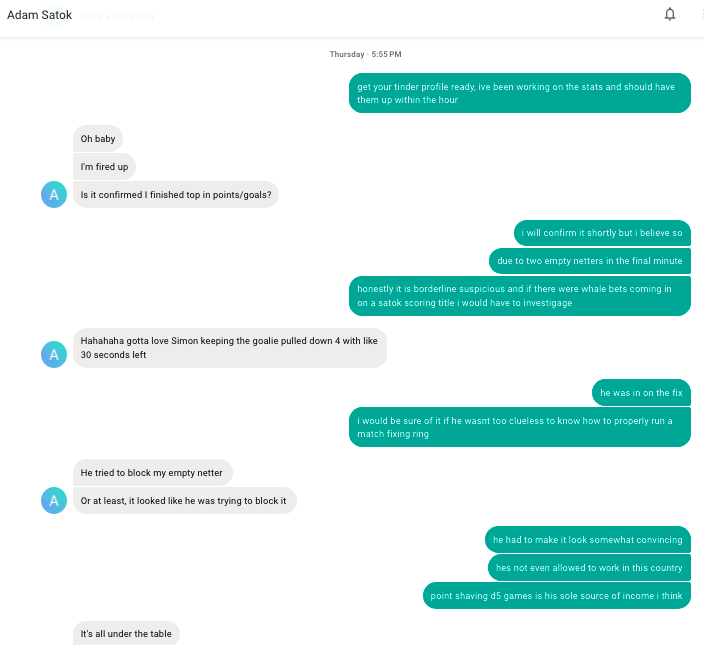Open the more options menu at top right
704x645 pixels.
pos(701,14)
